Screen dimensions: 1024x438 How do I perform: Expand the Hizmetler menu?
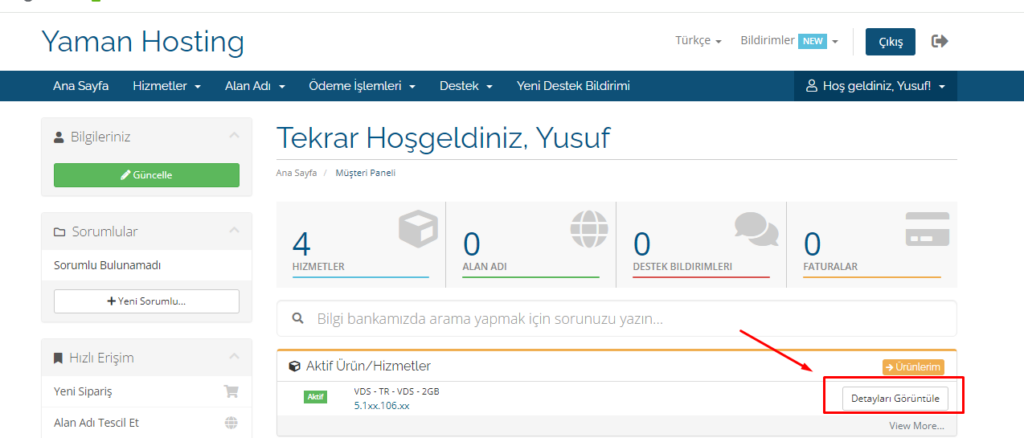(x=167, y=86)
